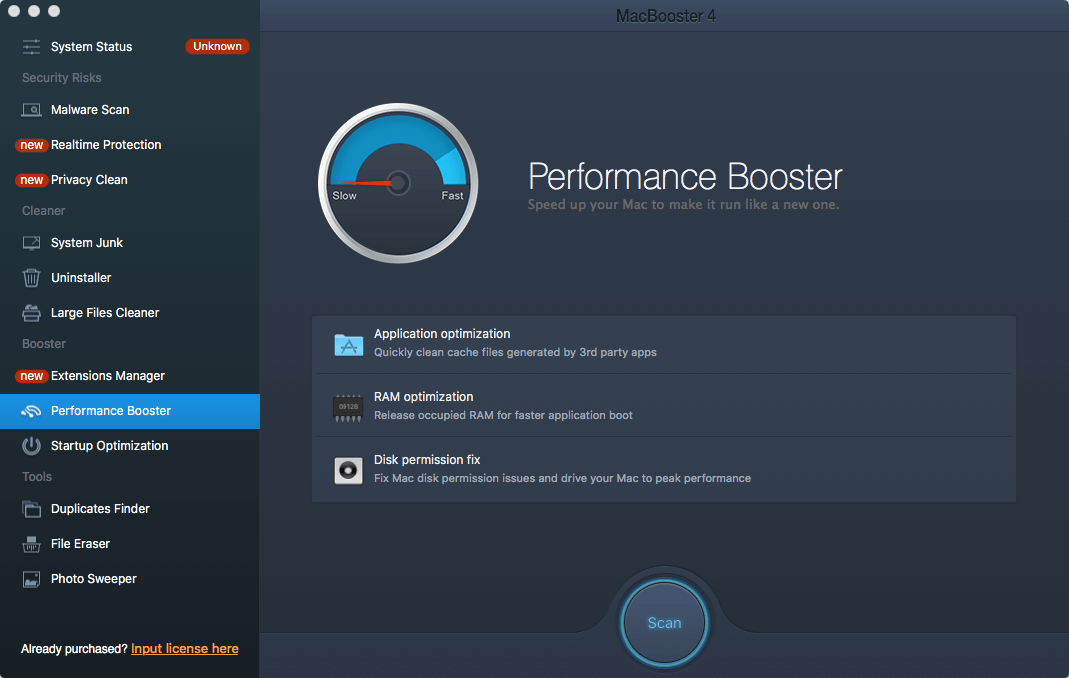The height and width of the screenshot is (678, 1069).
Task: Click the System Junk monitor icon
Action: click(32, 243)
